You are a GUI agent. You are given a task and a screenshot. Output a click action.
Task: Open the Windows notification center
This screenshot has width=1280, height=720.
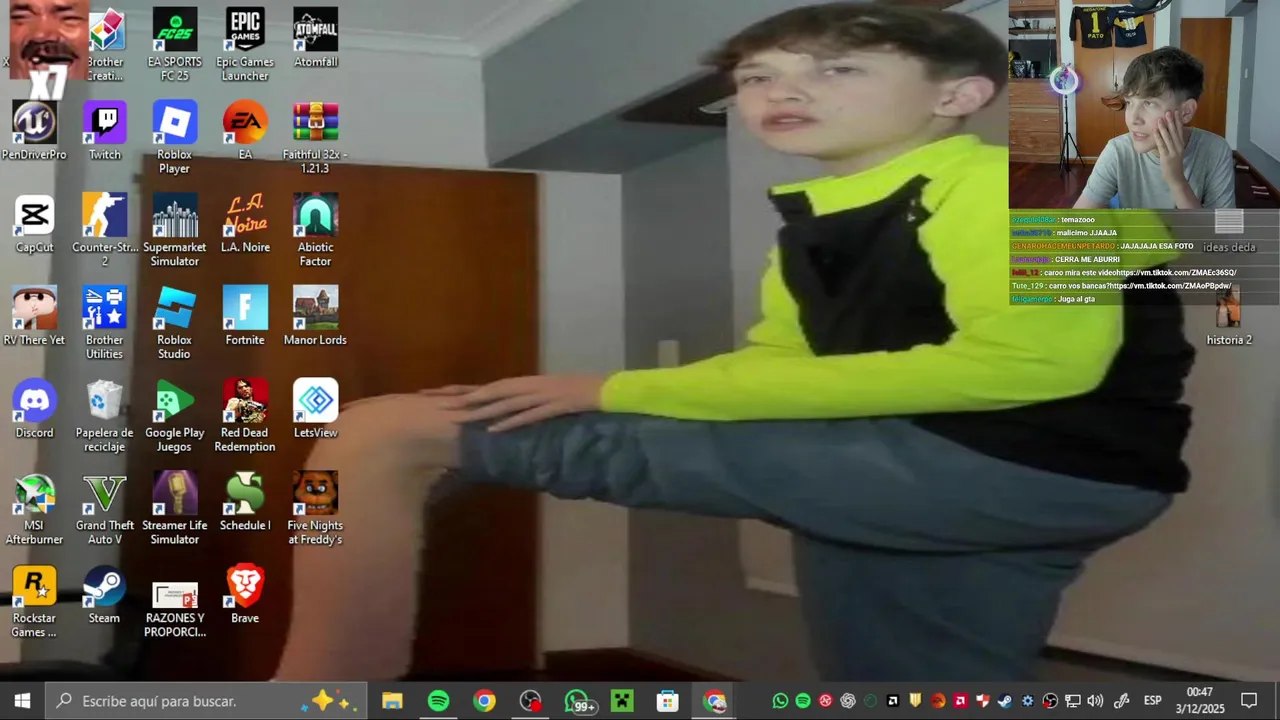tap(1249, 701)
